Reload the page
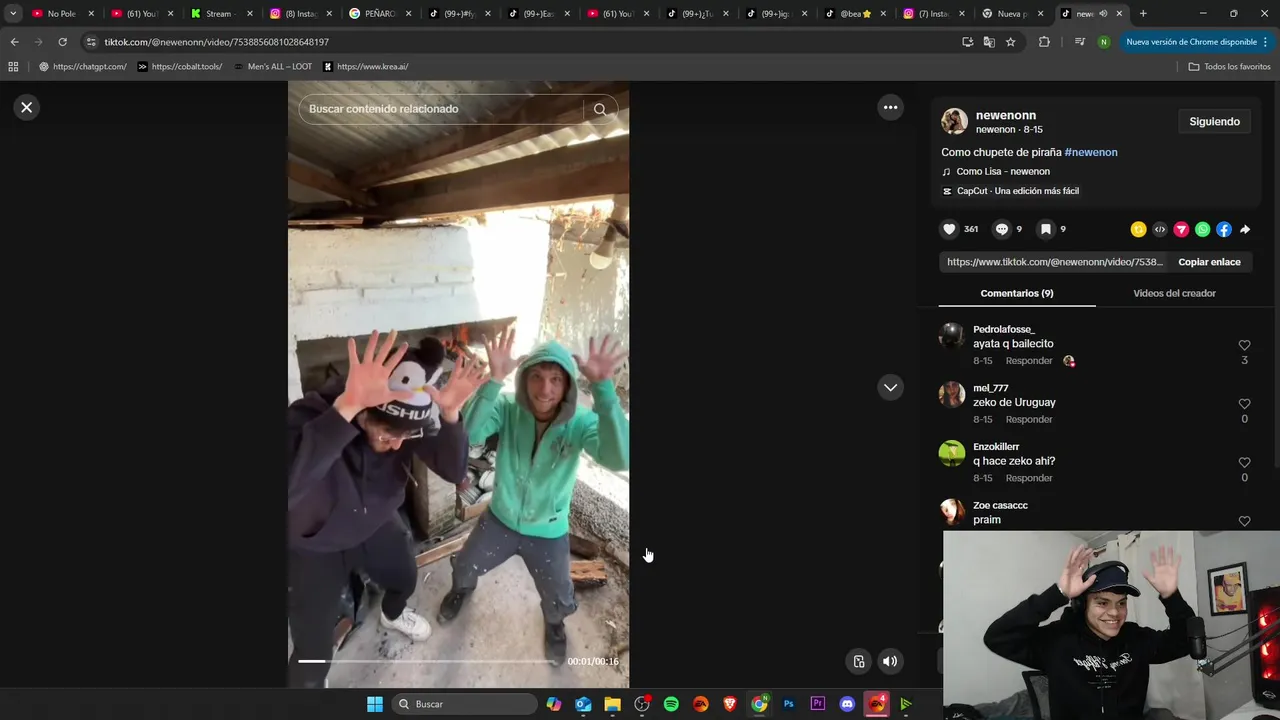Viewport: 1280px width, 720px height. point(62,42)
